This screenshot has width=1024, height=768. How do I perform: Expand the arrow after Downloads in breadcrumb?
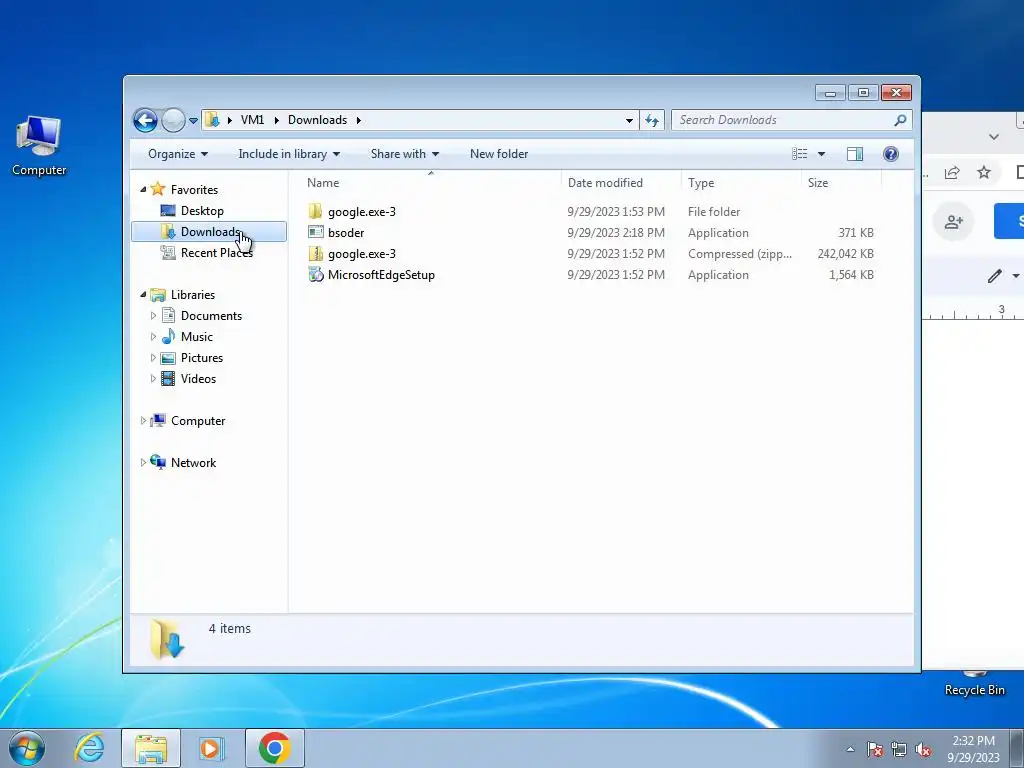359,120
